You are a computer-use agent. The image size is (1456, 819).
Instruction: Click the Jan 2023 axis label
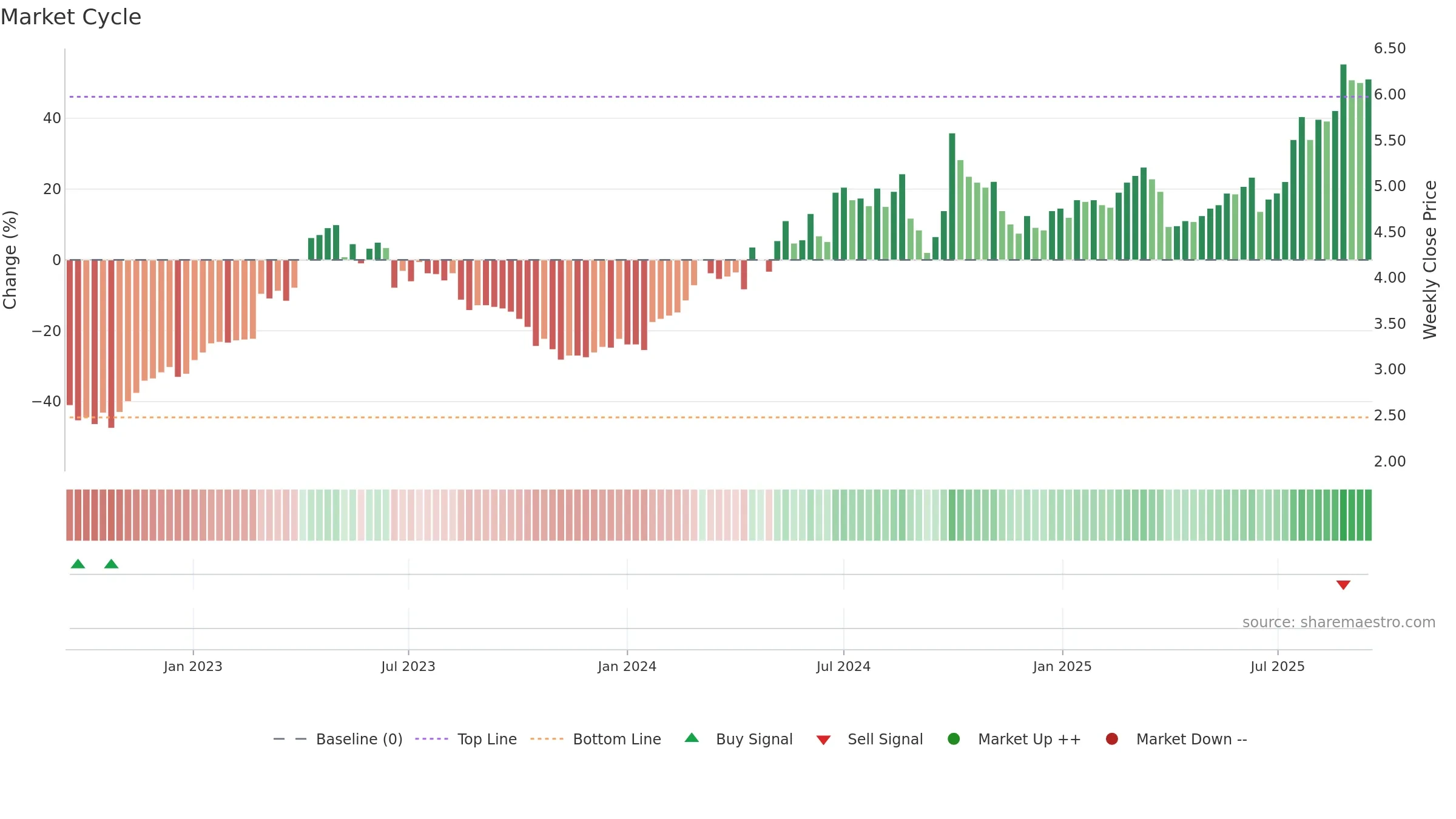point(193,666)
